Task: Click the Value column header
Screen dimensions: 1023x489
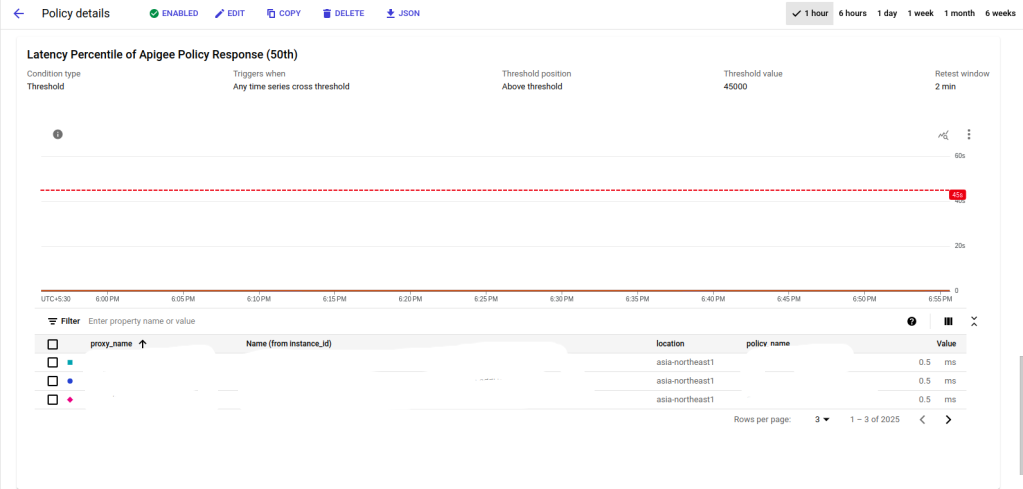Action: 946,344
